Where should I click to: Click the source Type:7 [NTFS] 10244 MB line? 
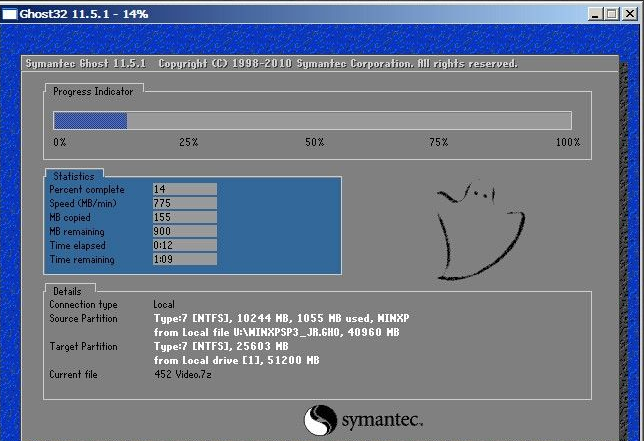coord(281,319)
